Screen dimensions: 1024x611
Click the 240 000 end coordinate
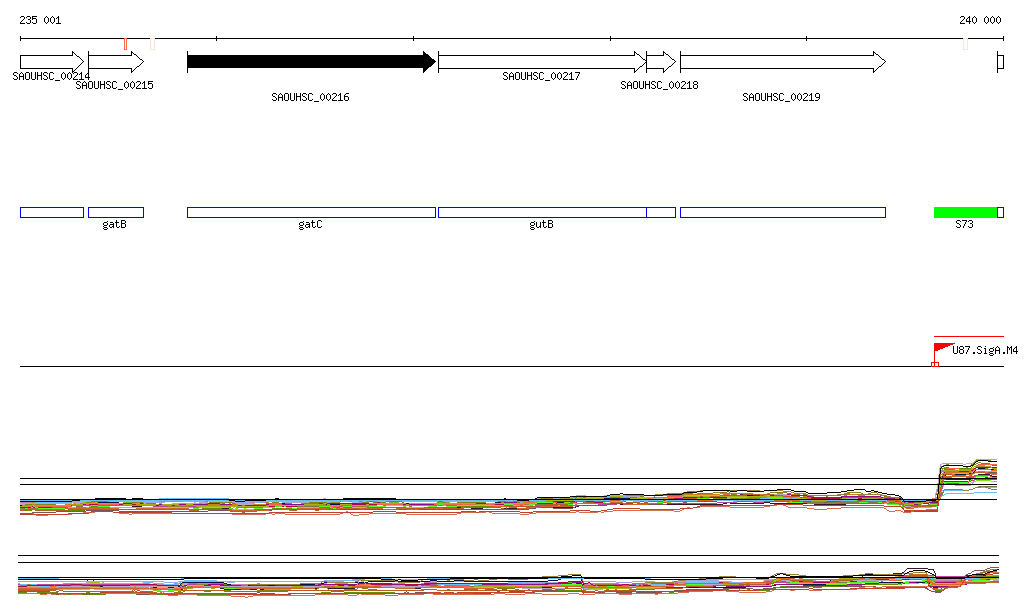point(980,20)
